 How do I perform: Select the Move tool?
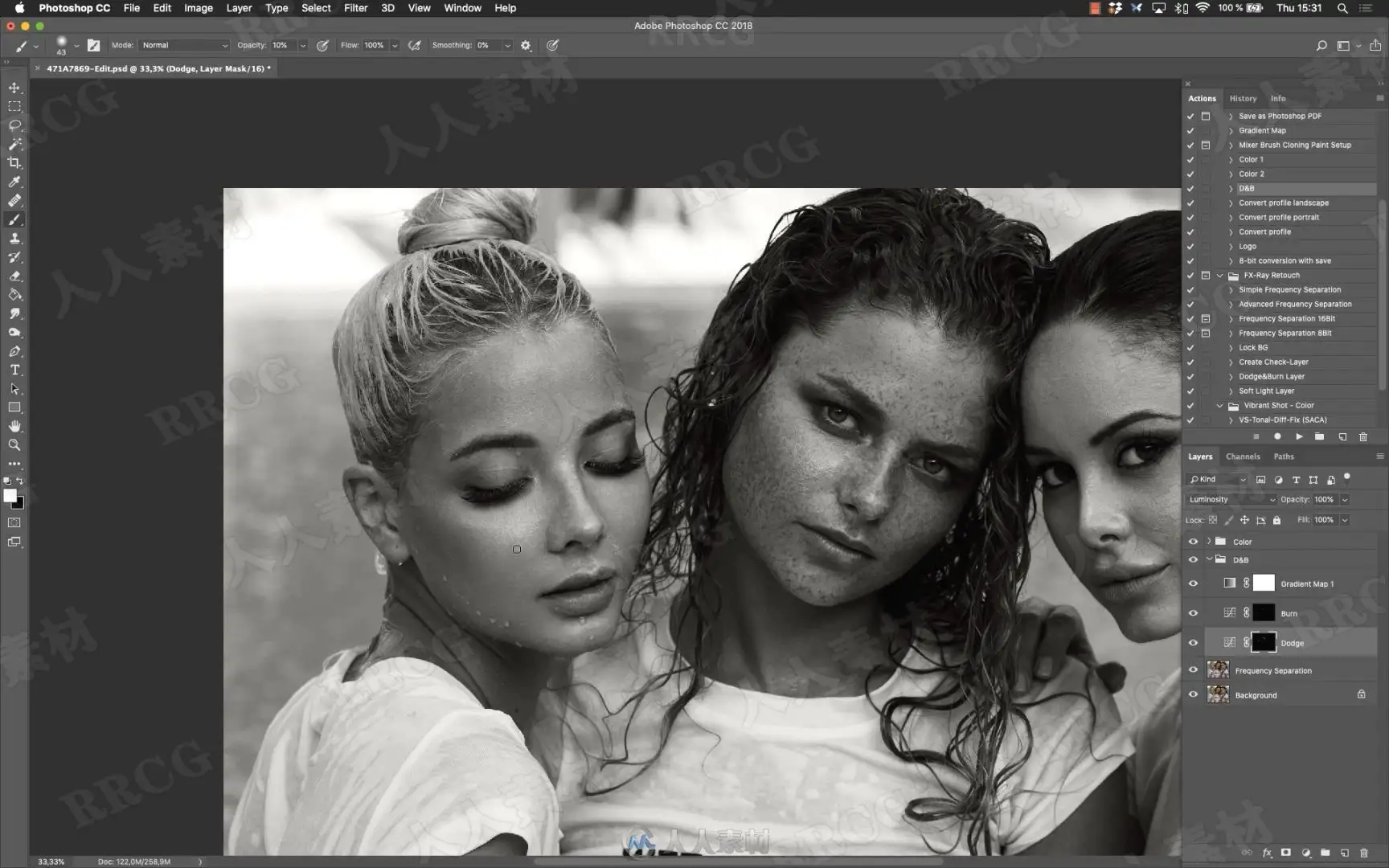(x=14, y=88)
